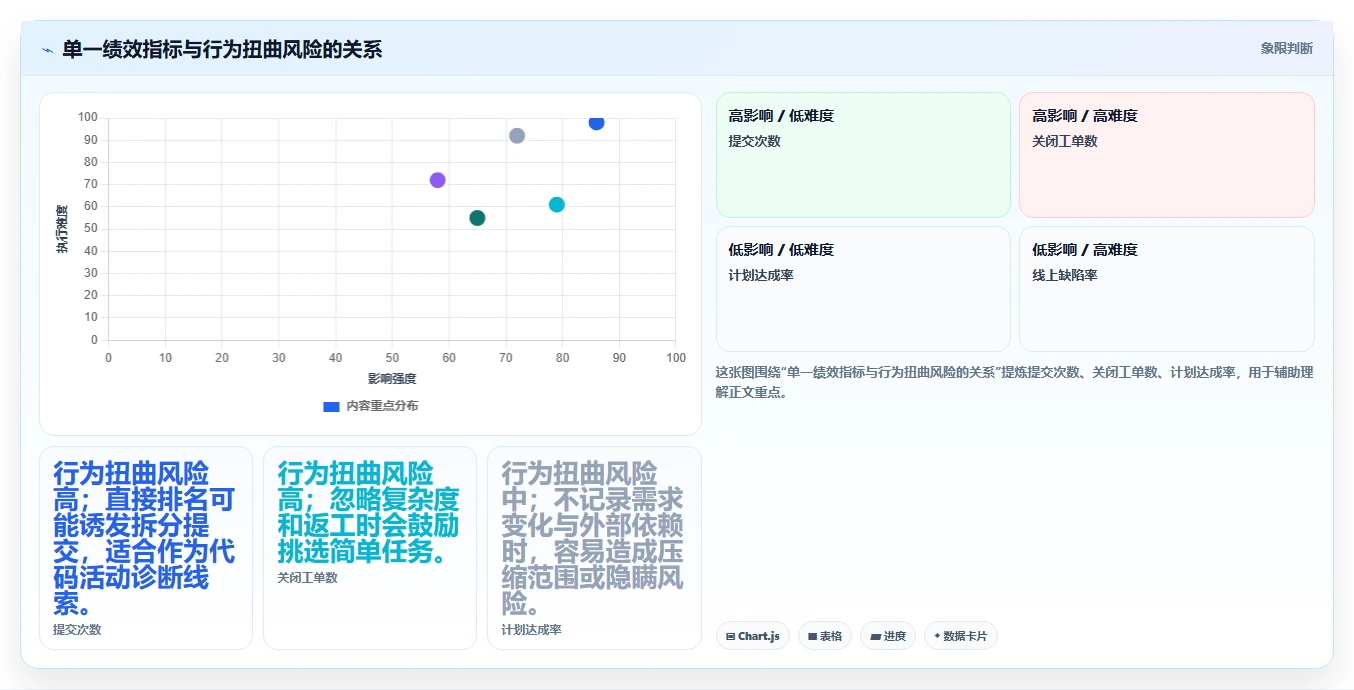Open the 低影响 / 高难度 quadrant card

click(x=1166, y=289)
